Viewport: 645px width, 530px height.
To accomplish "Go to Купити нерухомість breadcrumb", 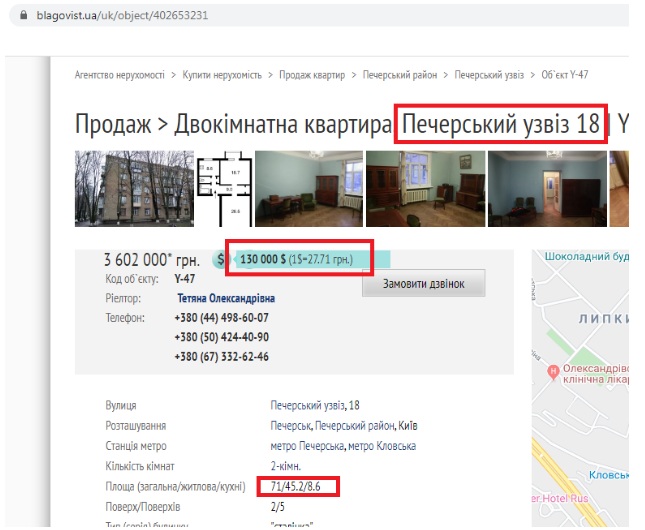I will 222,75.
